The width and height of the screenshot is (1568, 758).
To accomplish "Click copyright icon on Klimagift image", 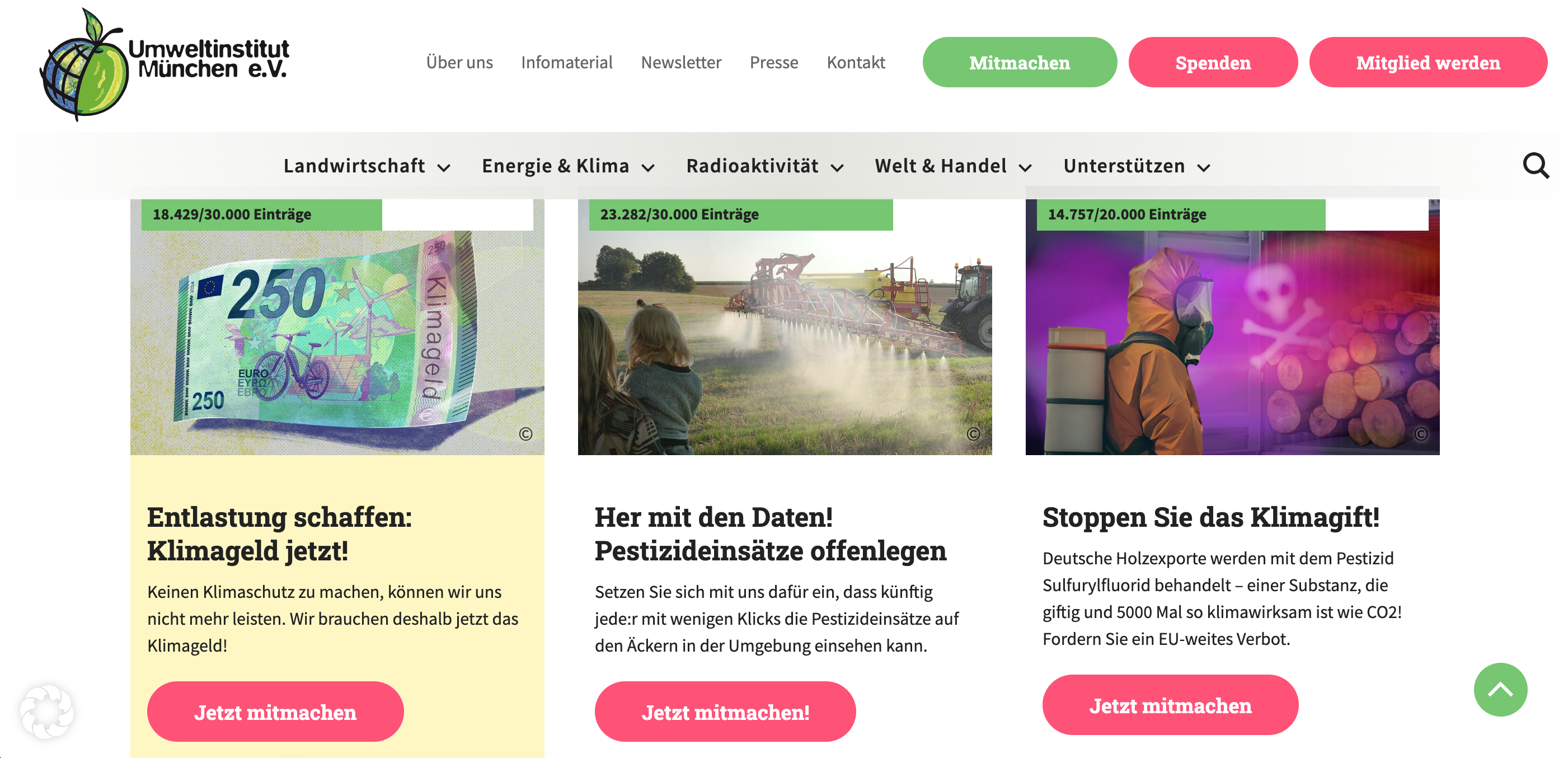I will (1420, 433).
